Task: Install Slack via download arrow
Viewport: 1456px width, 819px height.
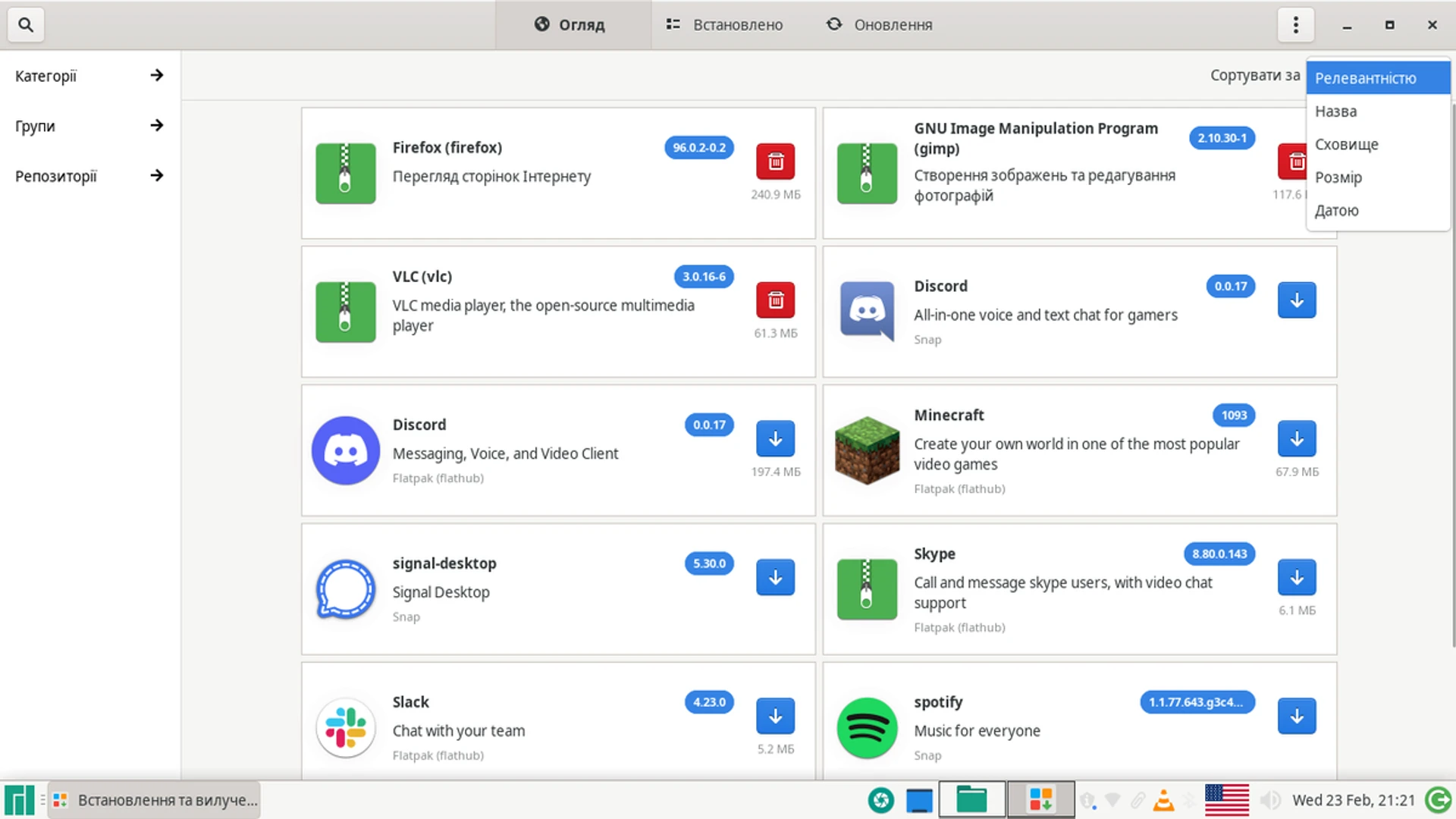Action: 775,716
